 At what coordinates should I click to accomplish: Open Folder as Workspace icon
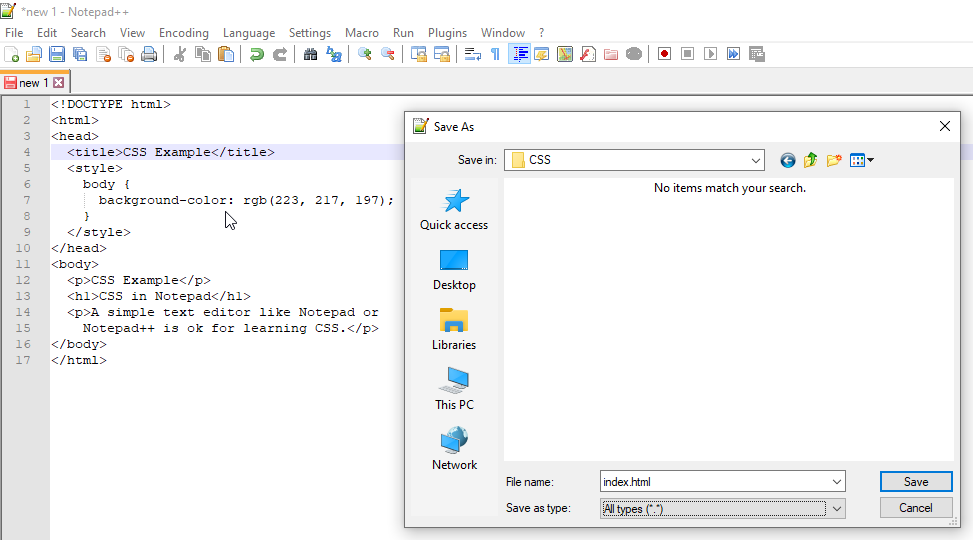tap(611, 55)
